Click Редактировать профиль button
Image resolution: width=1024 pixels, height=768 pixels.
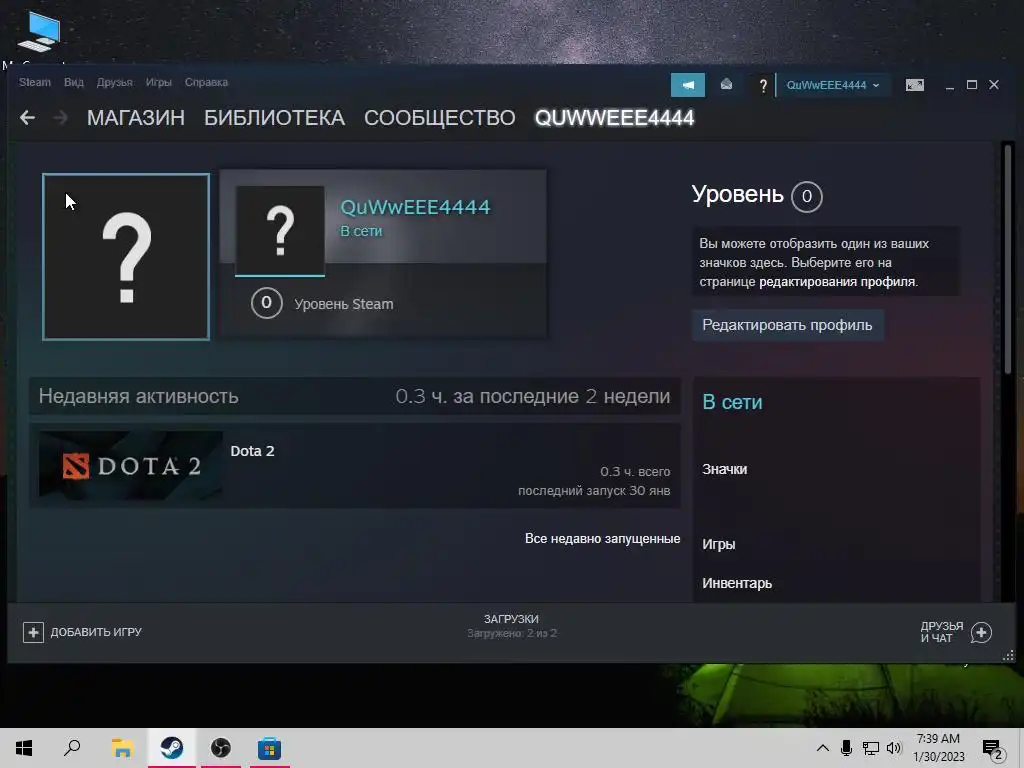coord(788,325)
